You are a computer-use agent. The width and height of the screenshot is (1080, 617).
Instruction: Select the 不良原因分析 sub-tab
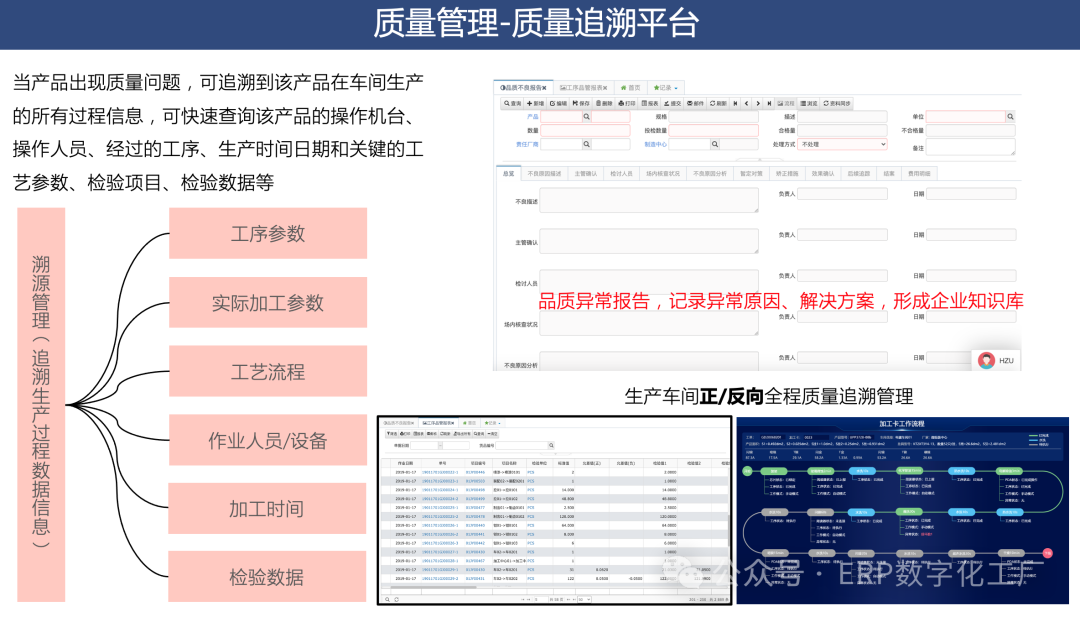point(710,173)
